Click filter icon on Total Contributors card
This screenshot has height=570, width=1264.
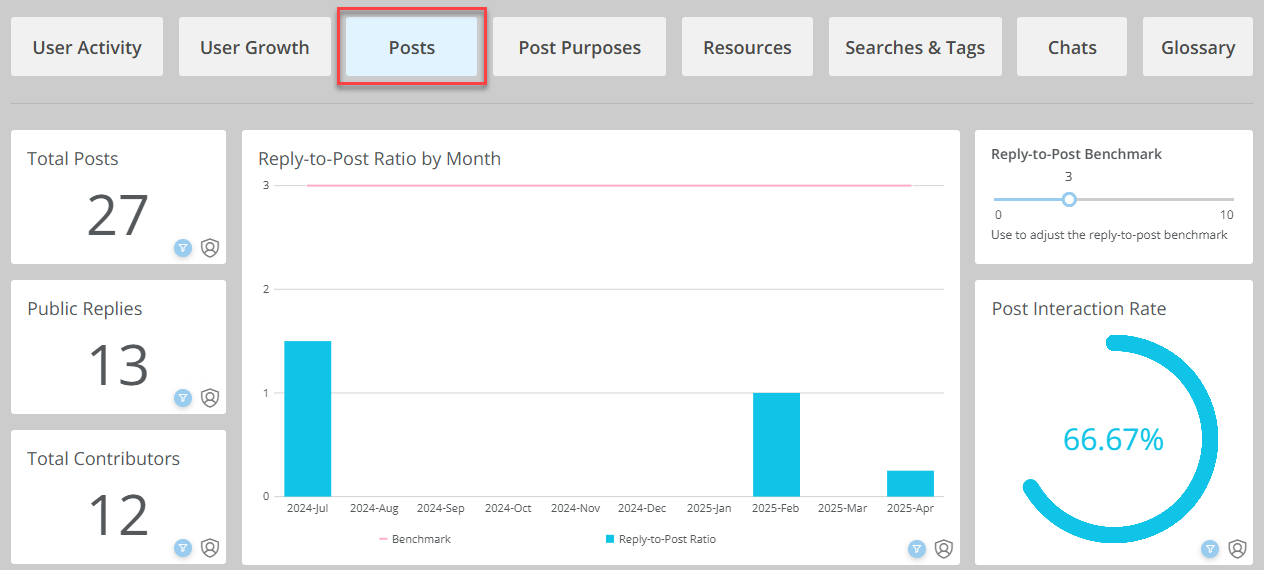[x=183, y=548]
